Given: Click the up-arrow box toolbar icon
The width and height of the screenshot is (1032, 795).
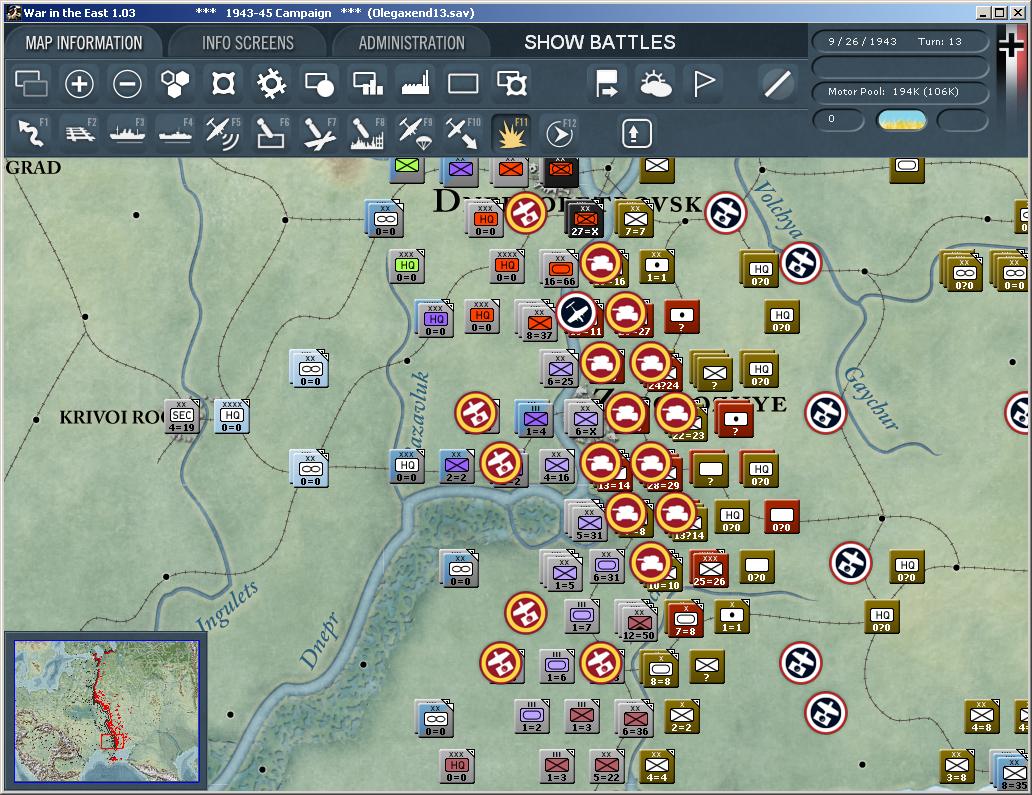Looking at the screenshot, I should (636, 134).
